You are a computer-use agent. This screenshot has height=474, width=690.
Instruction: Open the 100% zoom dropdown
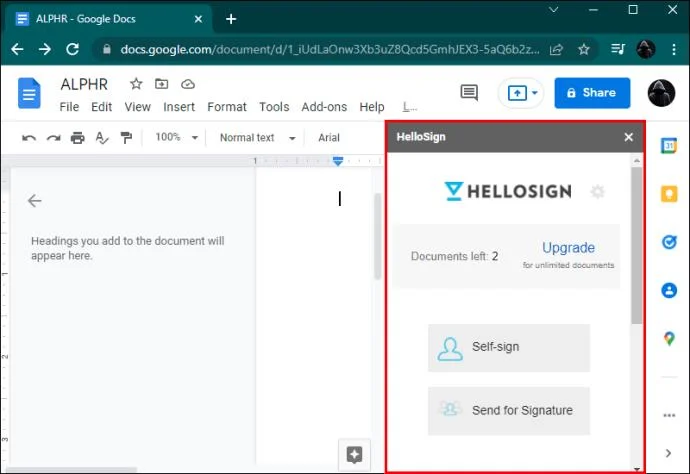176,137
